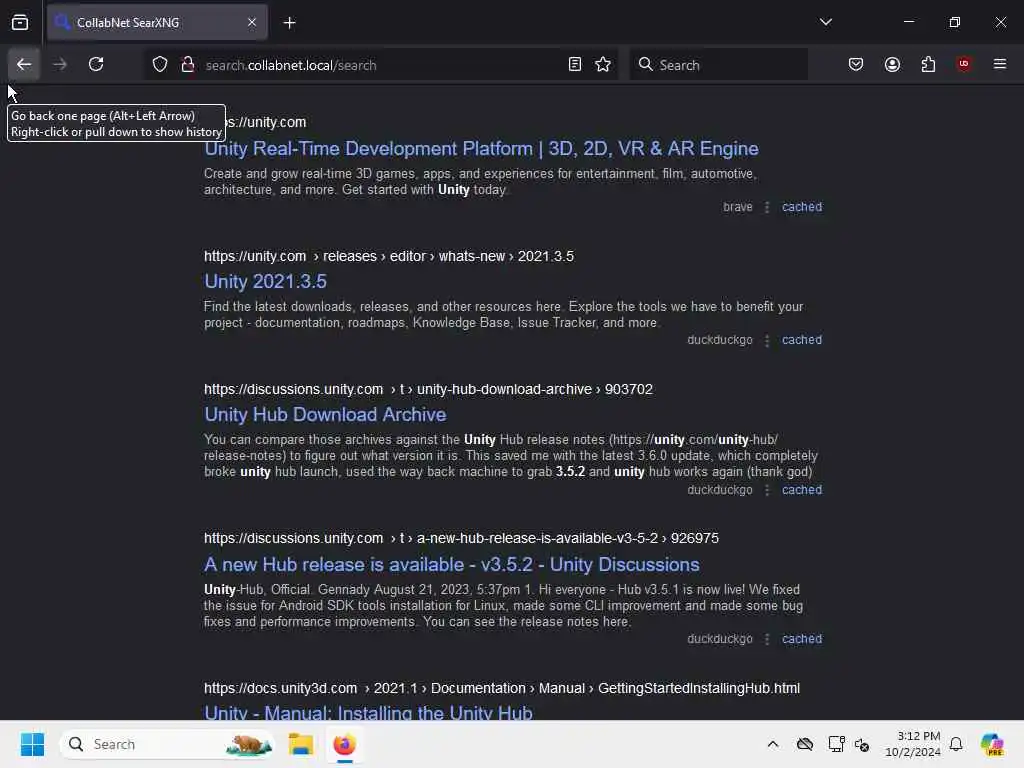
Task: Open A new Hub release v3.5.2 result
Action: pyautogui.click(x=452, y=564)
